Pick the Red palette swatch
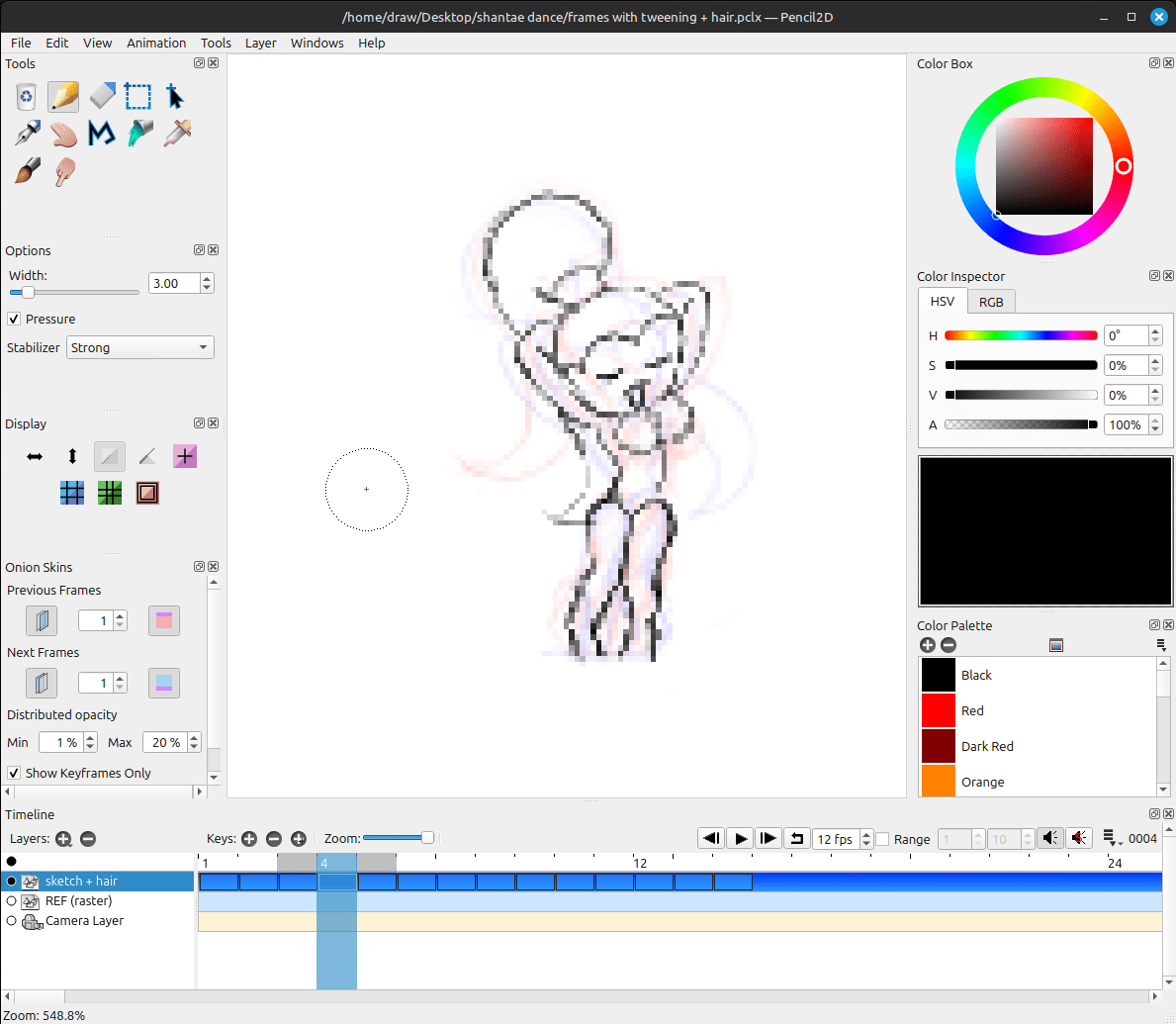The width and height of the screenshot is (1176, 1024). [x=939, y=710]
